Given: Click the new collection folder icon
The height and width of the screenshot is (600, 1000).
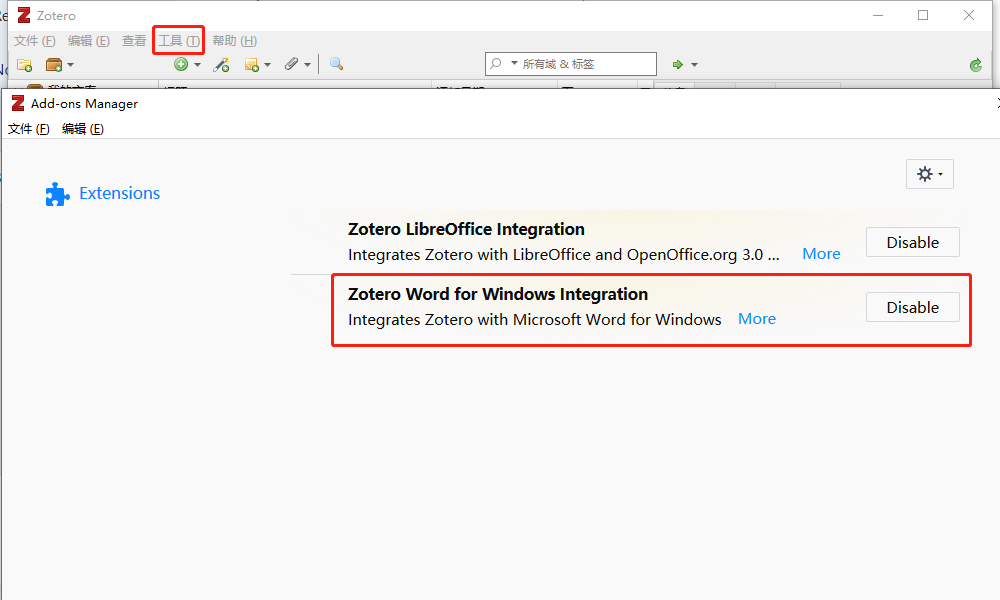Looking at the screenshot, I should [x=24, y=64].
